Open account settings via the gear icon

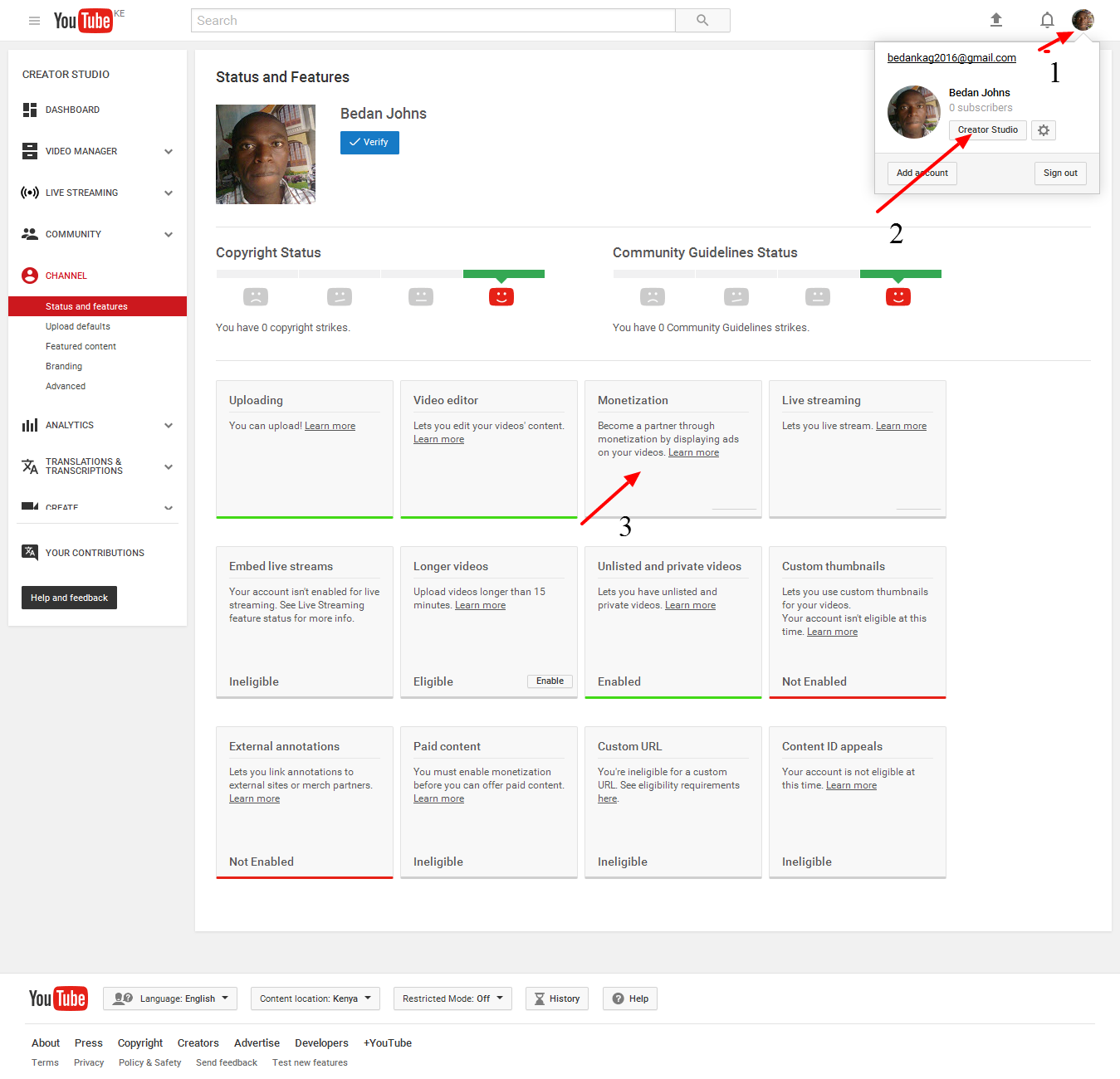click(x=1043, y=130)
